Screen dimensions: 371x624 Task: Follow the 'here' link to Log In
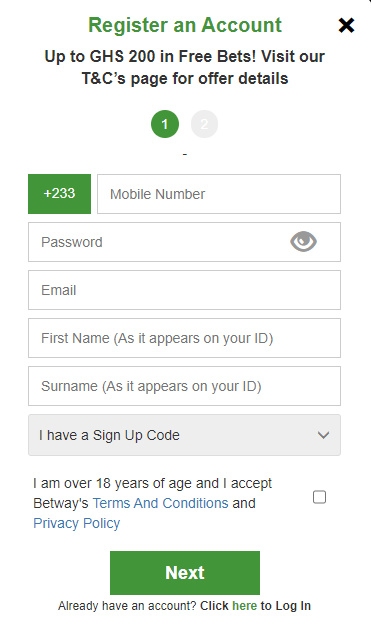coord(244,606)
